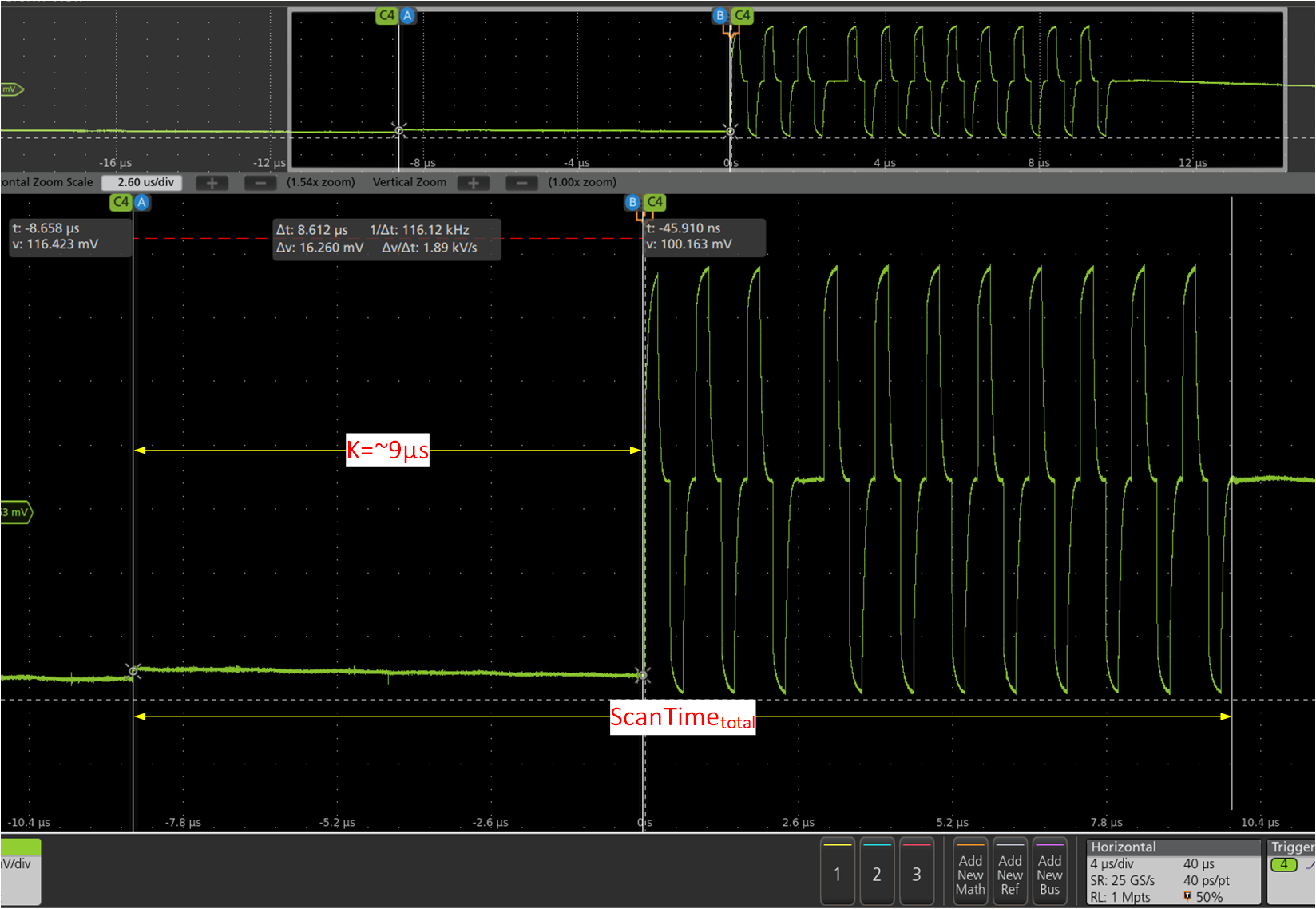
Task: Select cursor A badge in zoom overview
Action: (x=407, y=15)
